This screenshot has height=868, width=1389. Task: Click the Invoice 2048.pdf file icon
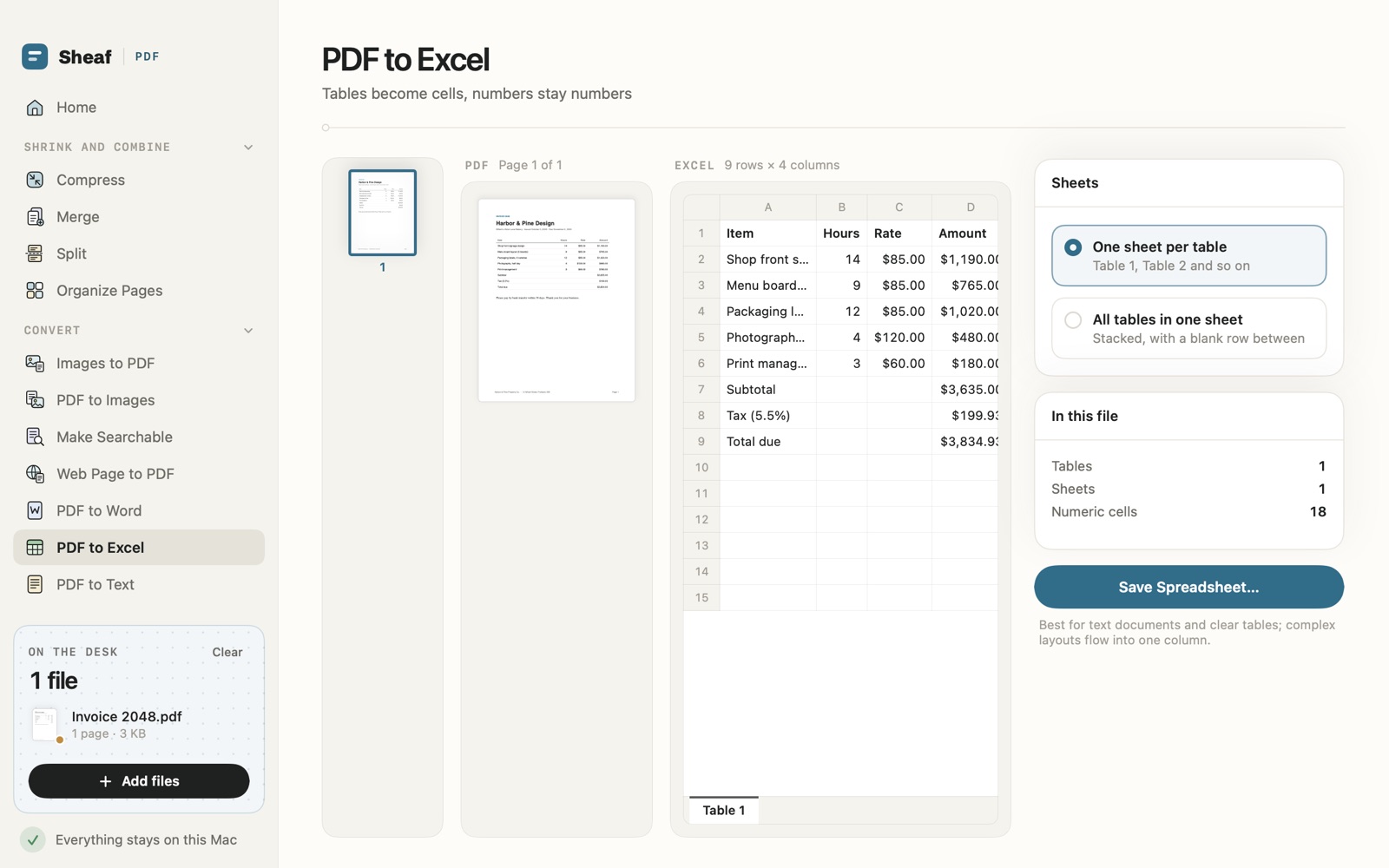click(x=45, y=725)
